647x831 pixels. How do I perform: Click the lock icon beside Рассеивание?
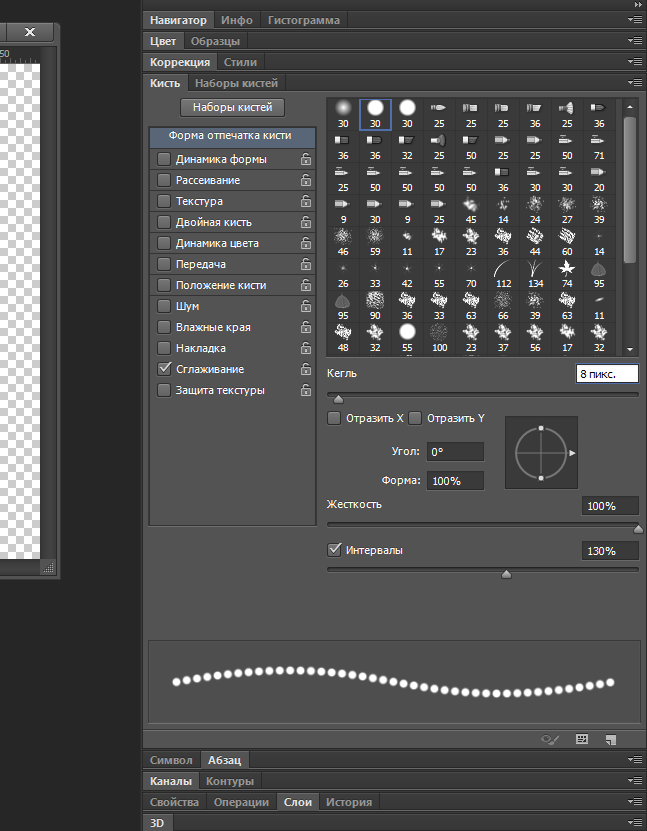coord(305,180)
